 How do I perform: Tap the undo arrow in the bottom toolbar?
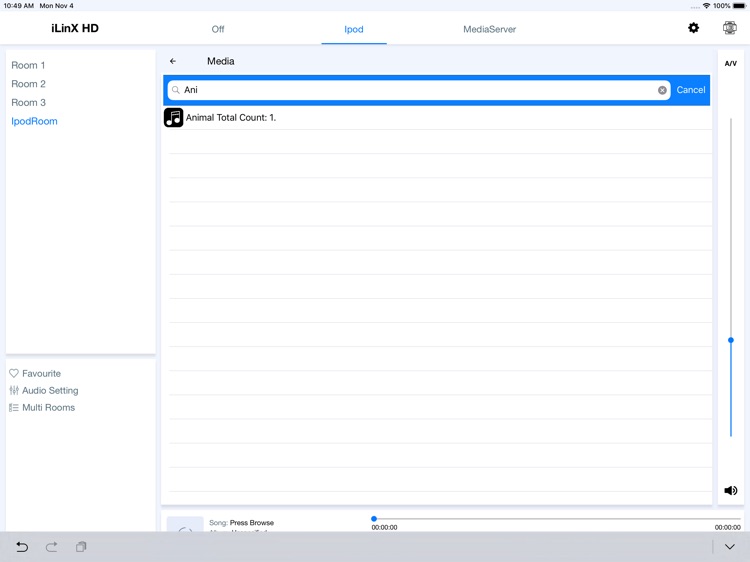pyautogui.click(x=22, y=547)
